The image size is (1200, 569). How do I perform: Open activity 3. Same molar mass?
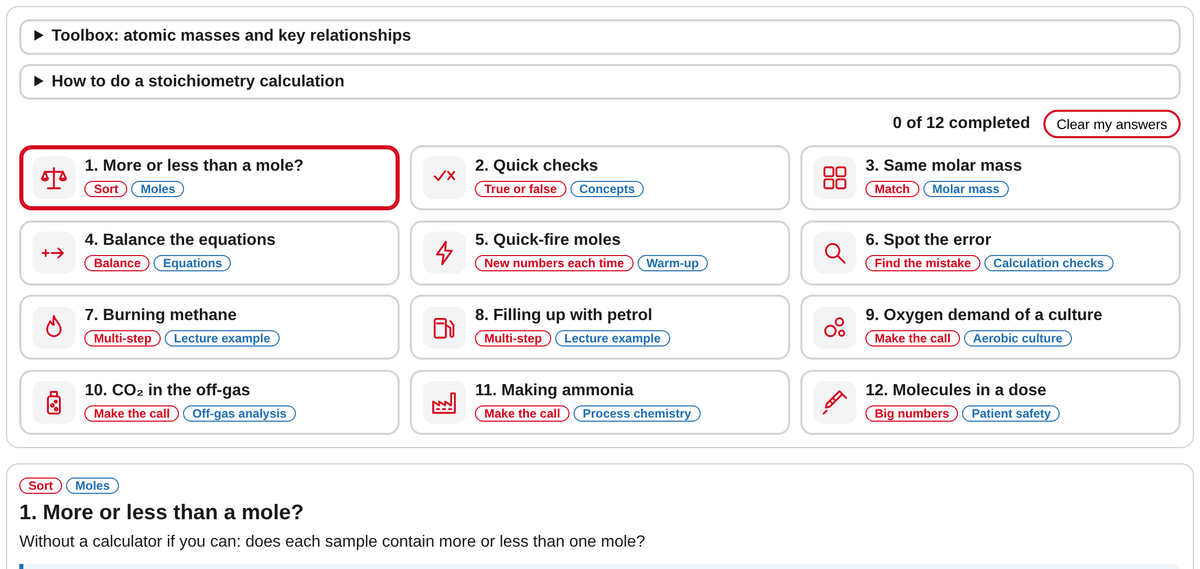coord(990,178)
